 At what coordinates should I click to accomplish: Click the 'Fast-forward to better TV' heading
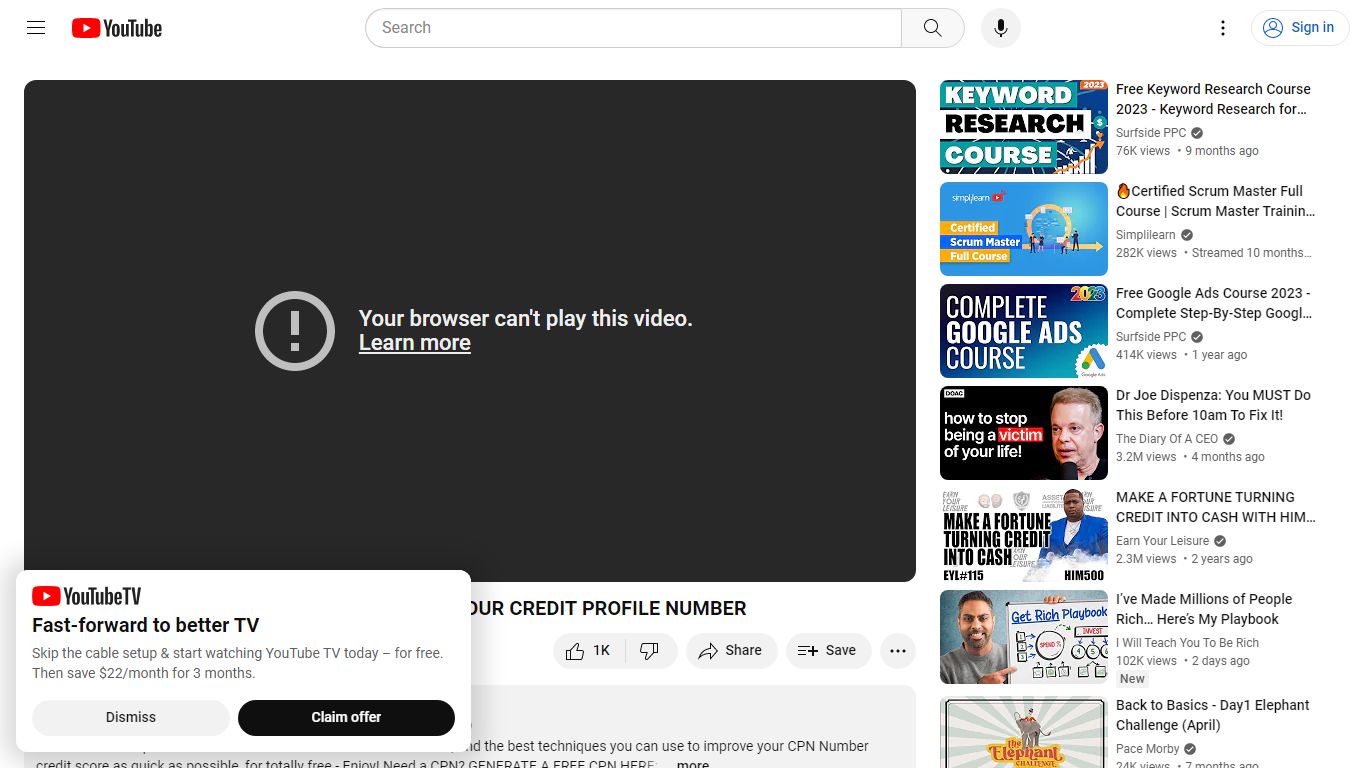point(146,625)
